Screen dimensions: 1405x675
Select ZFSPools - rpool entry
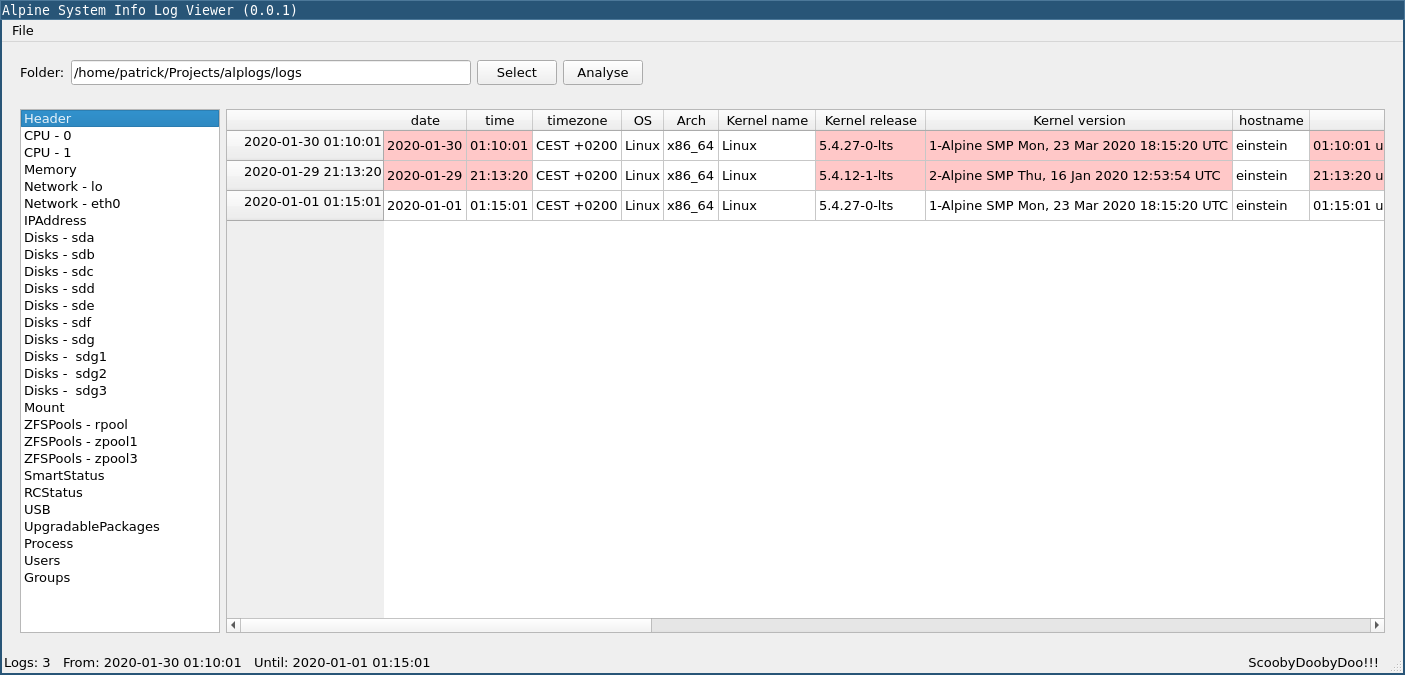pyautogui.click(x=120, y=425)
